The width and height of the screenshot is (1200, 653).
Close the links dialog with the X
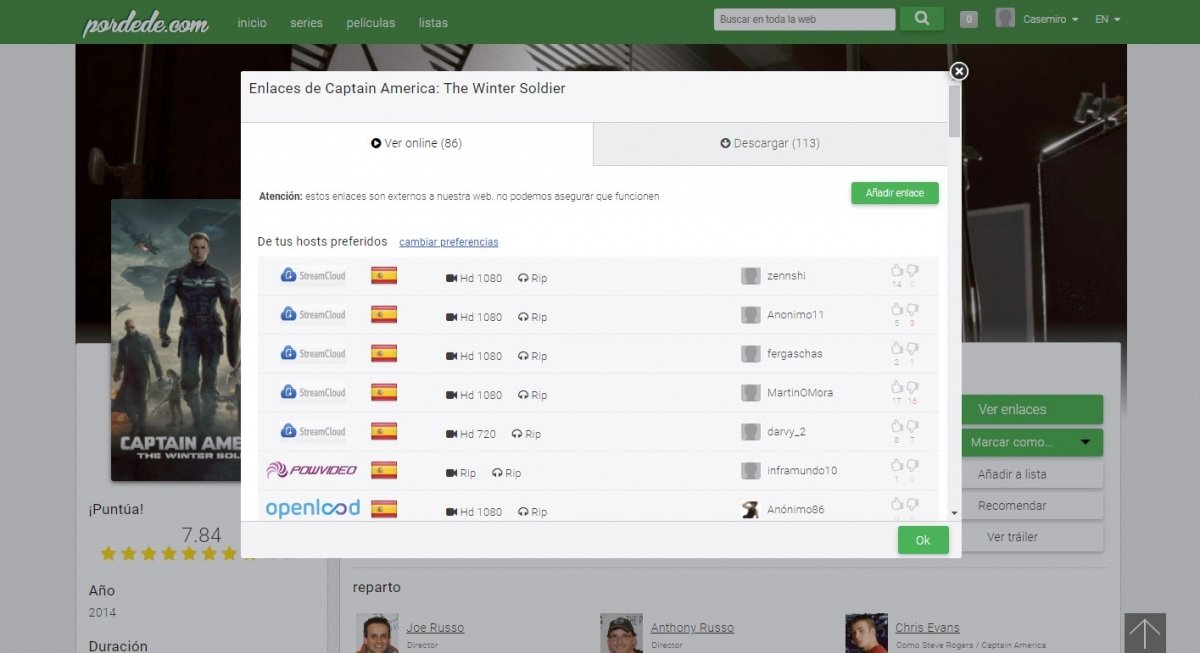(958, 71)
